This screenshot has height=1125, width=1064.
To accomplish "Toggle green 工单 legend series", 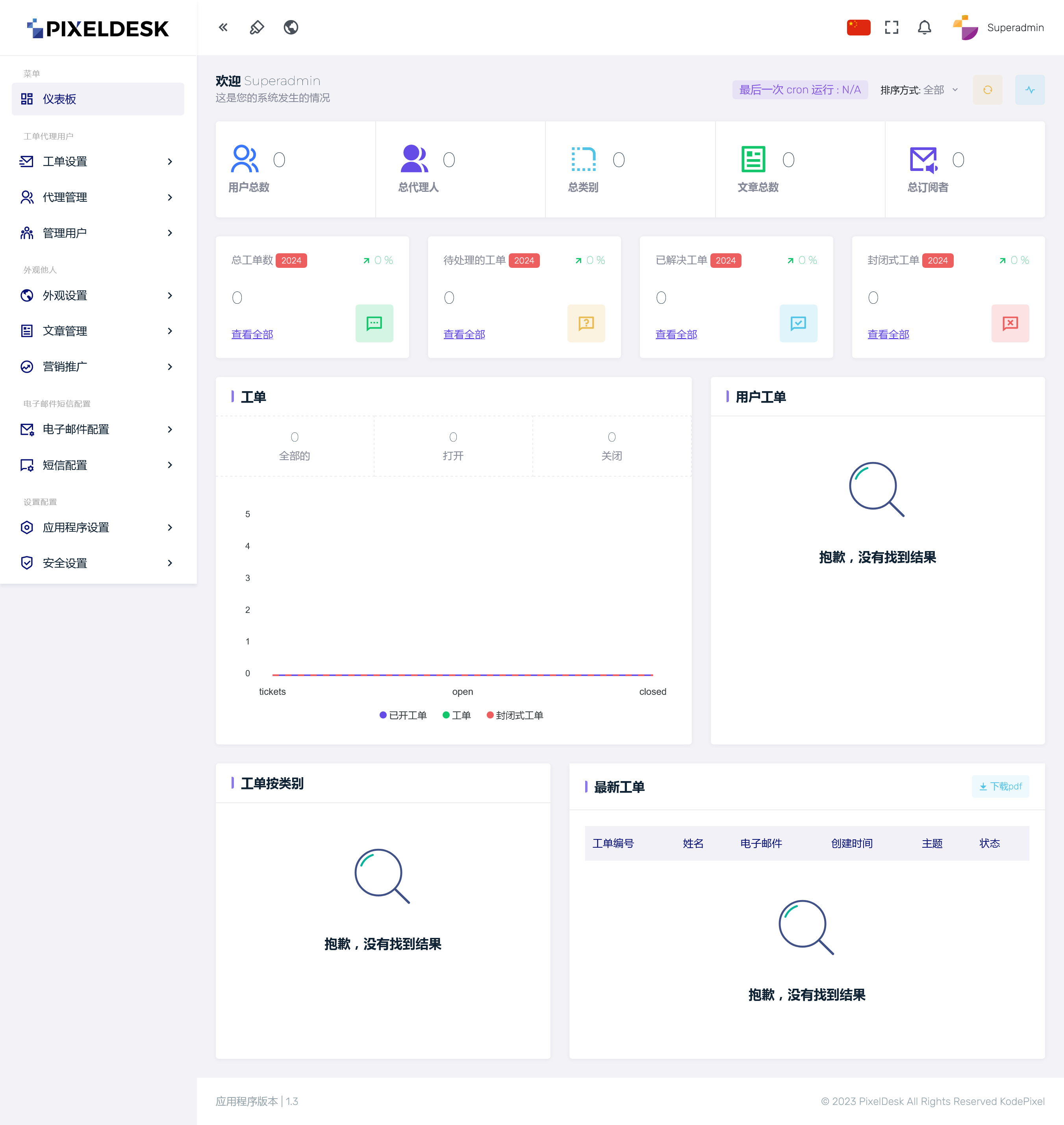I will point(457,715).
